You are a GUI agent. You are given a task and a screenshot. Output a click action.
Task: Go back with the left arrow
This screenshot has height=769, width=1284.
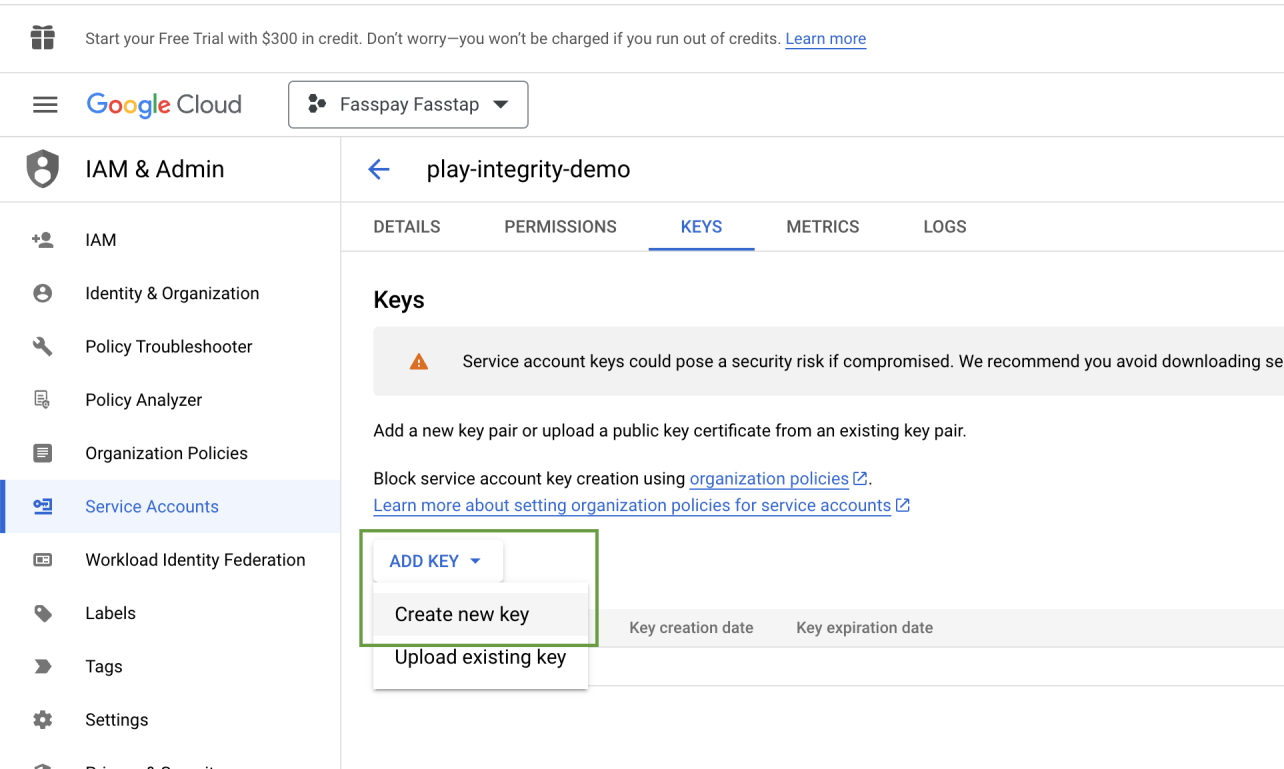point(379,170)
